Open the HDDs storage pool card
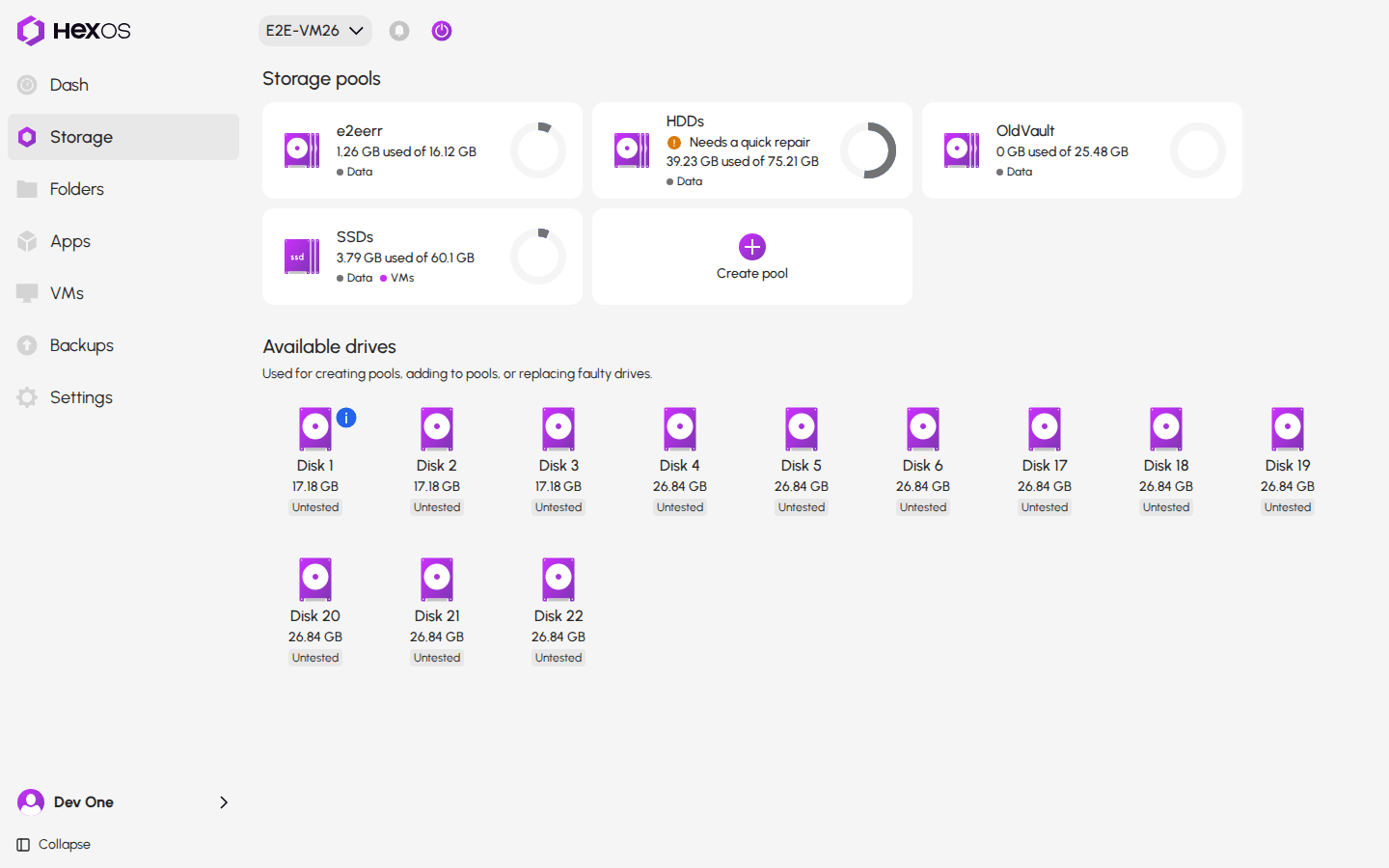The image size is (1389, 868). tap(752, 150)
